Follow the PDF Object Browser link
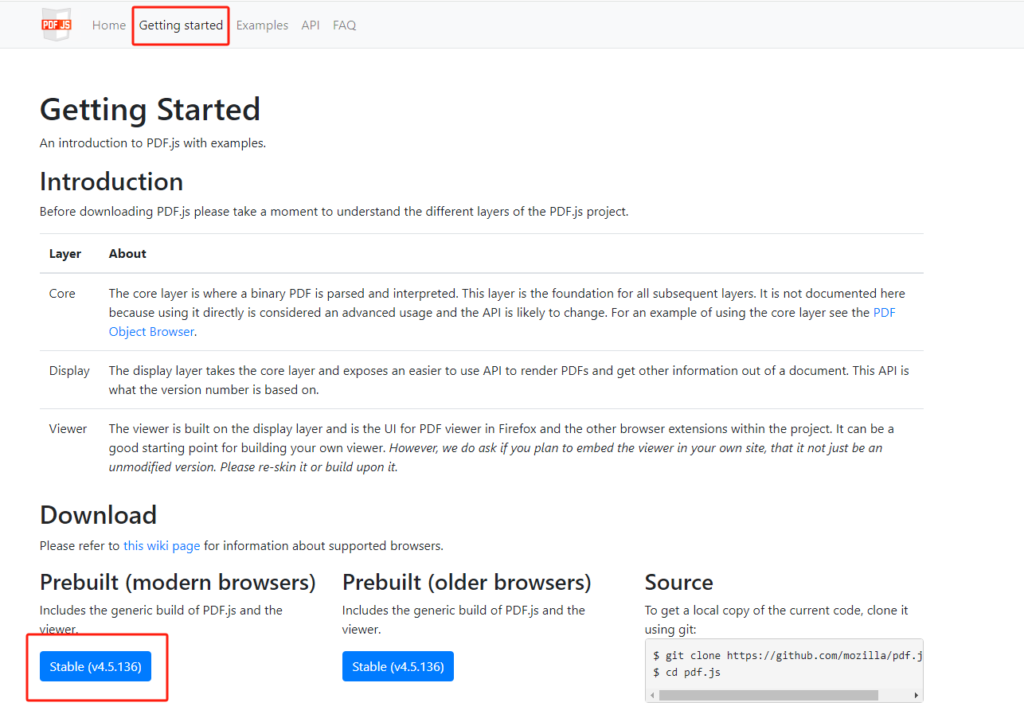The height and width of the screenshot is (718, 1024). 152,331
